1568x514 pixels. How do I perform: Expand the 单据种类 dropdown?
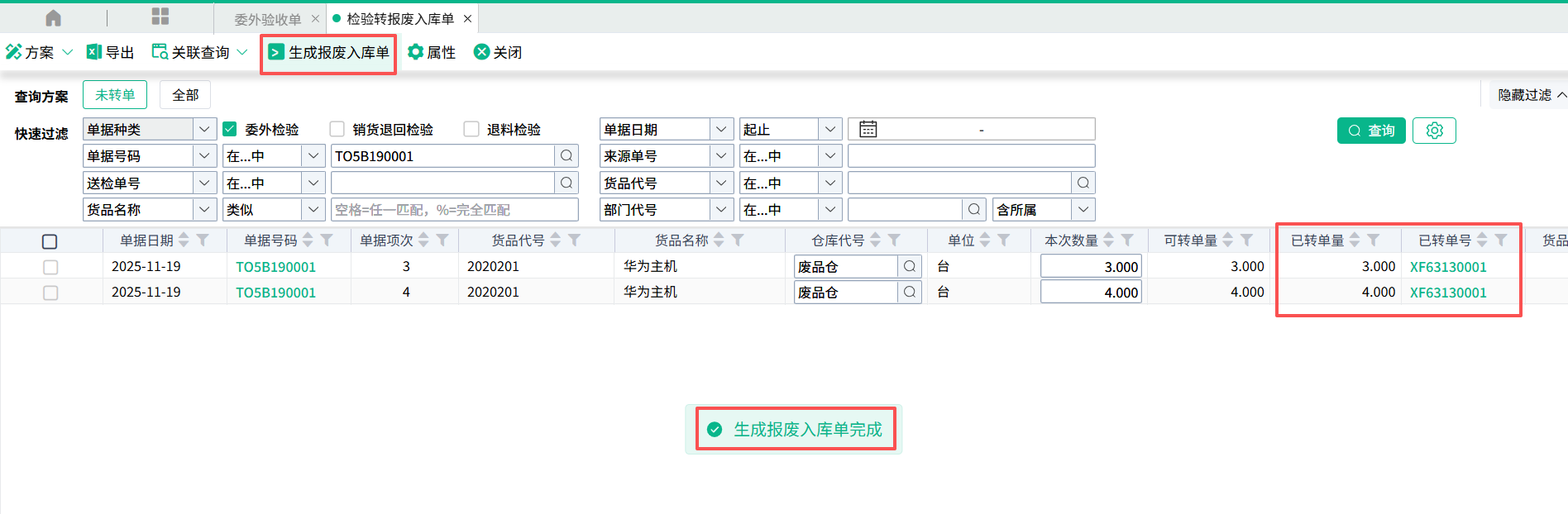pyautogui.click(x=204, y=130)
